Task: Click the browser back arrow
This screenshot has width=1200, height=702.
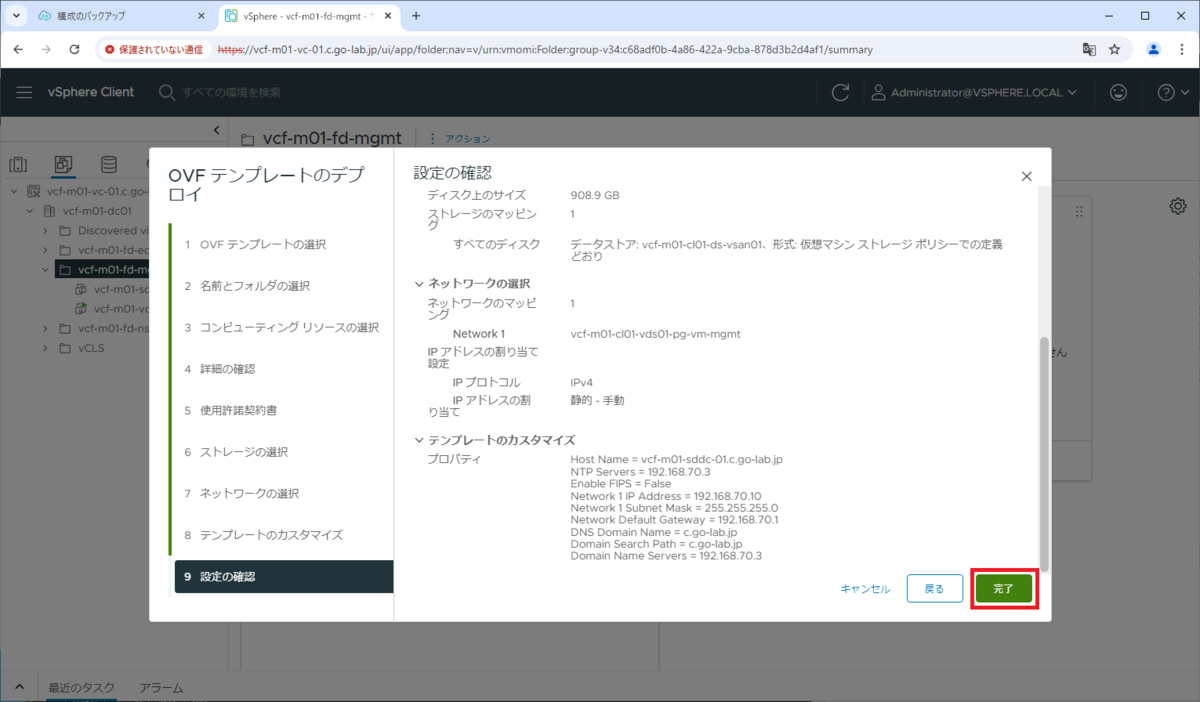Action: (x=18, y=49)
